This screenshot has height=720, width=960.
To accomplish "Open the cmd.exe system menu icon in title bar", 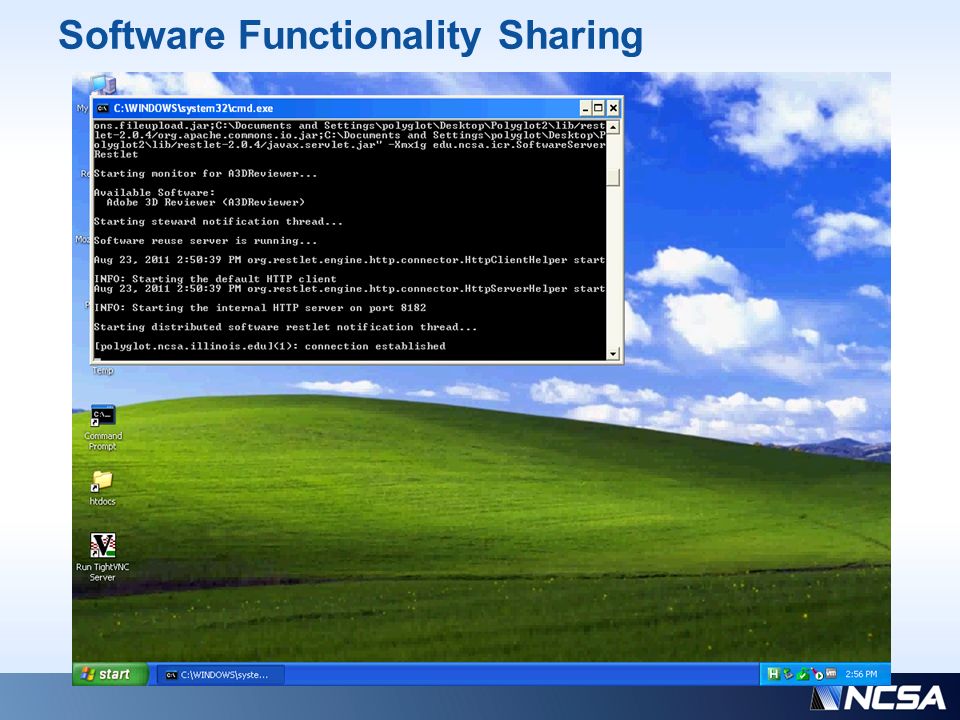I will pos(103,108).
